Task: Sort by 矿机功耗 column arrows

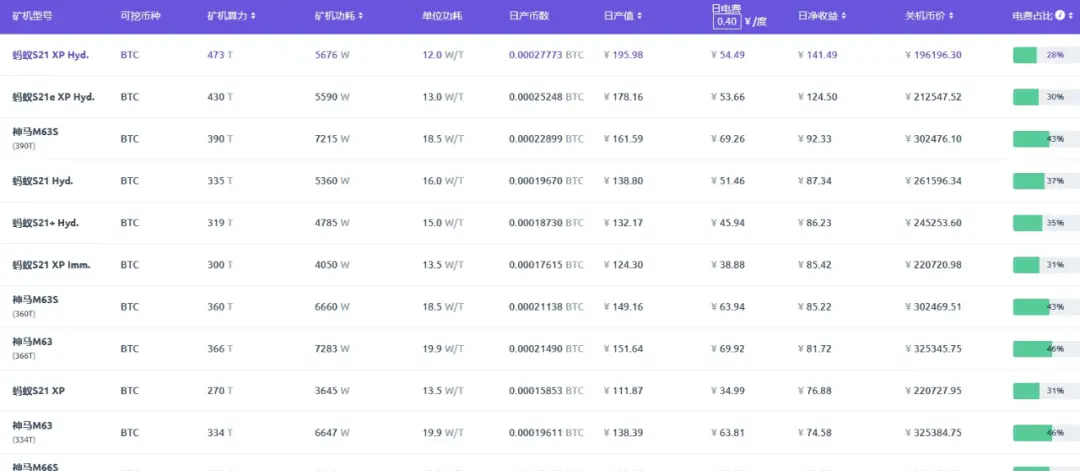Action: click(x=361, y=16)
